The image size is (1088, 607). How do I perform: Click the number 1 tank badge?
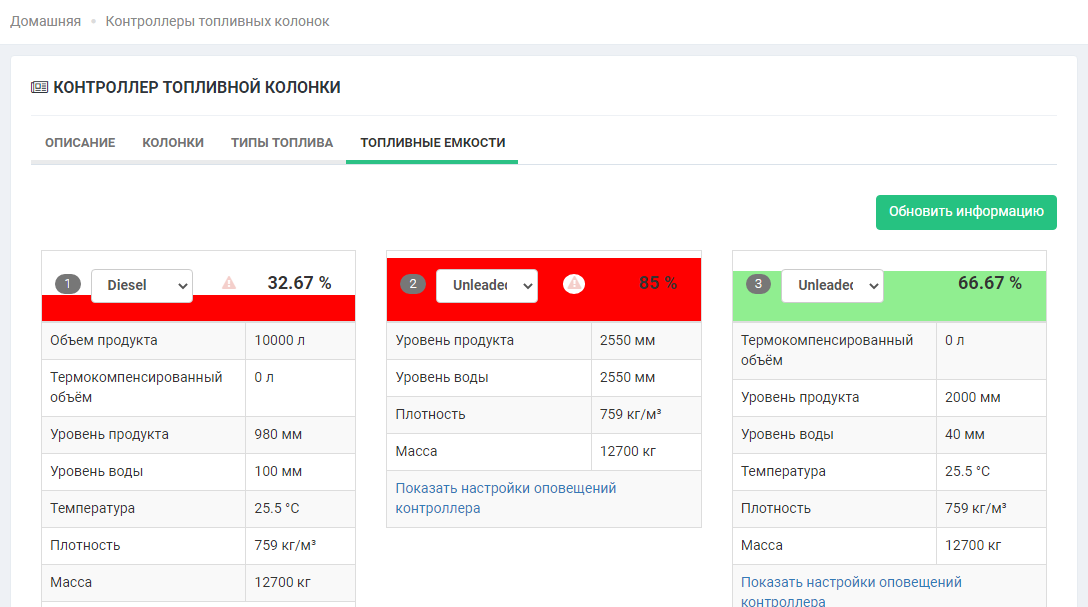68,284
